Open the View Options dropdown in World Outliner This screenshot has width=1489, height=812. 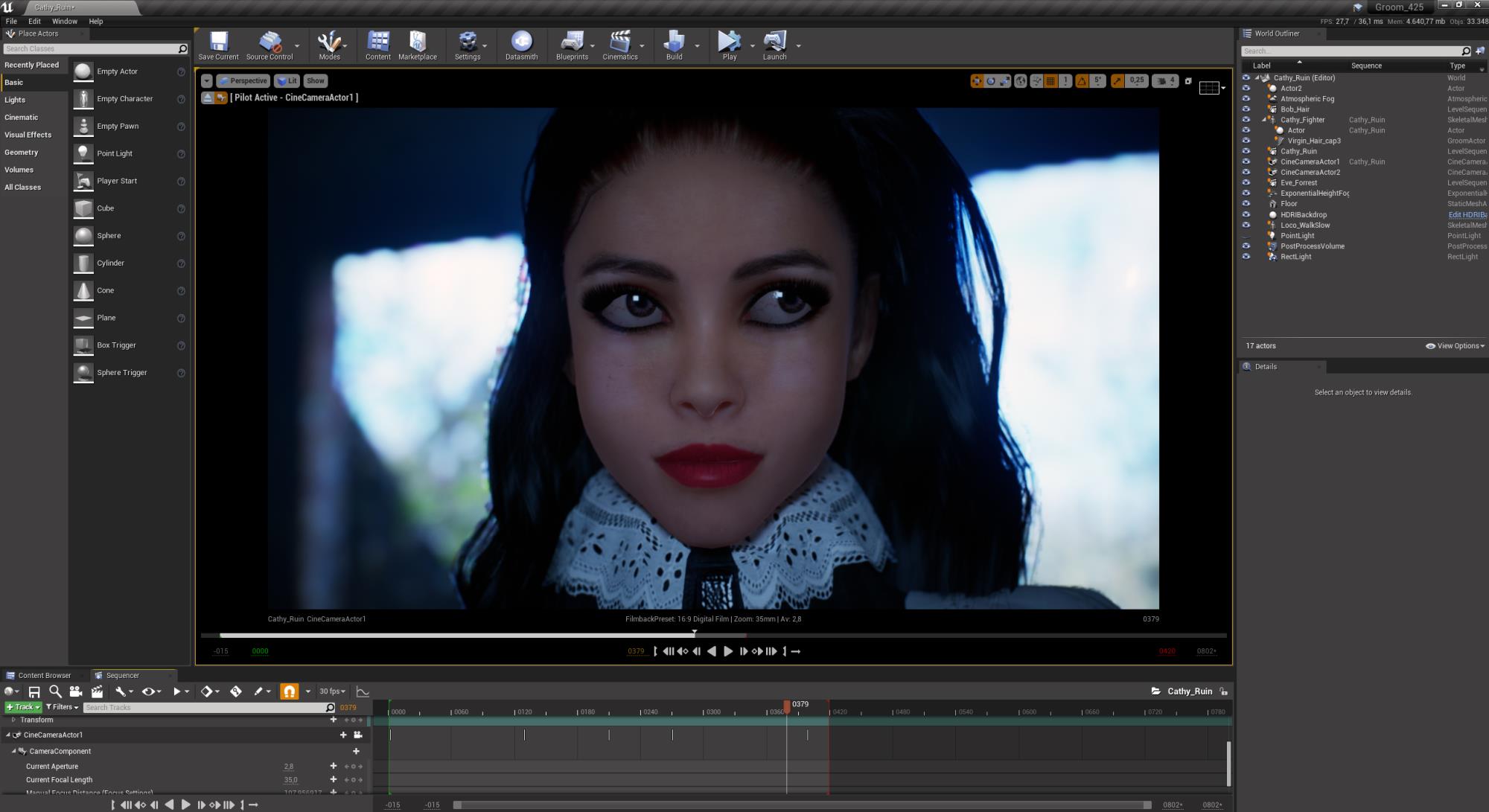pos(1455,346)
